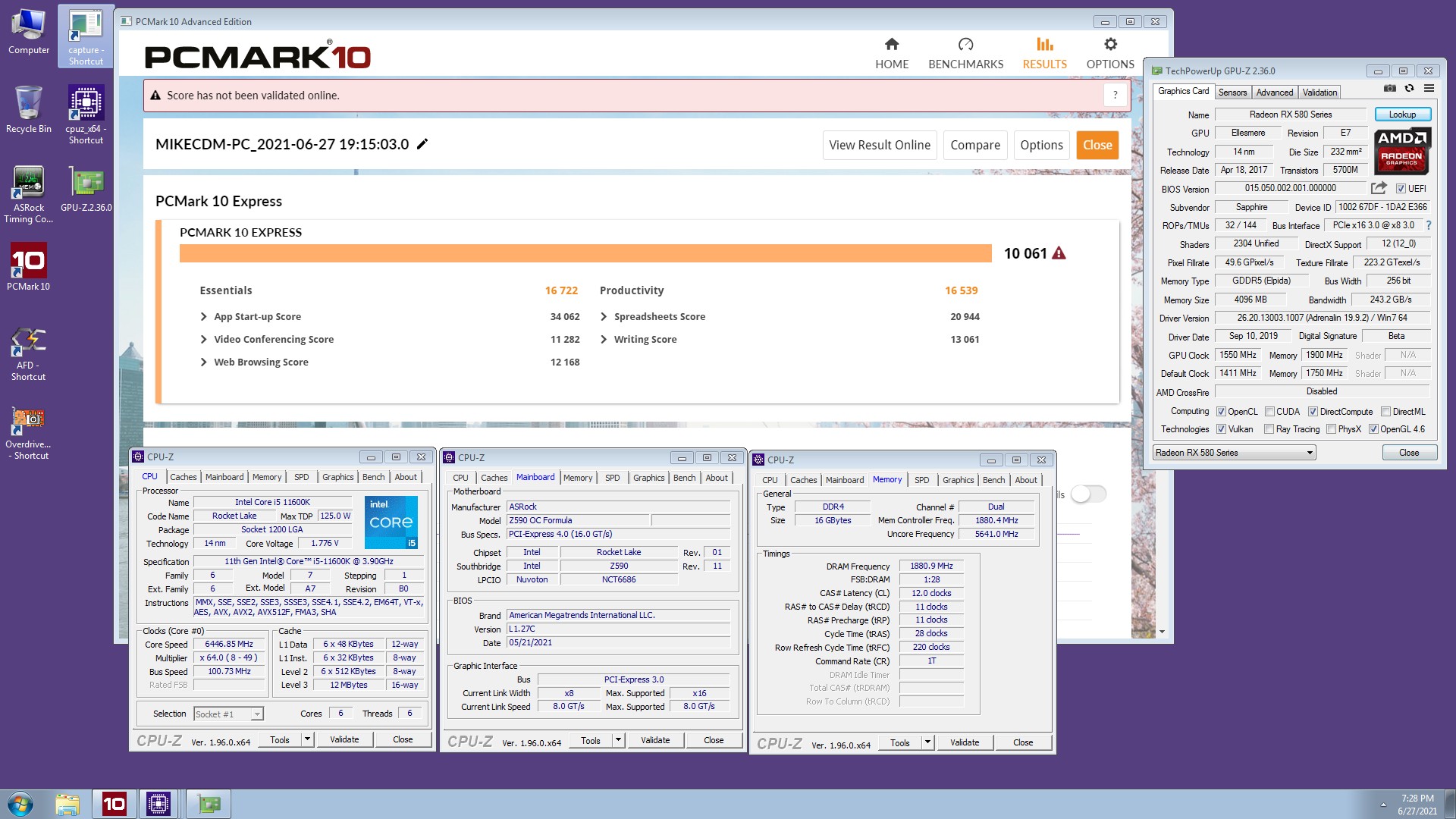The width and height of the screenshot is (1456, 819).
Task: Open the Radeon RX 580 Series GPU dropdown
Action: pyautogui.click(x=1234, y=453)
